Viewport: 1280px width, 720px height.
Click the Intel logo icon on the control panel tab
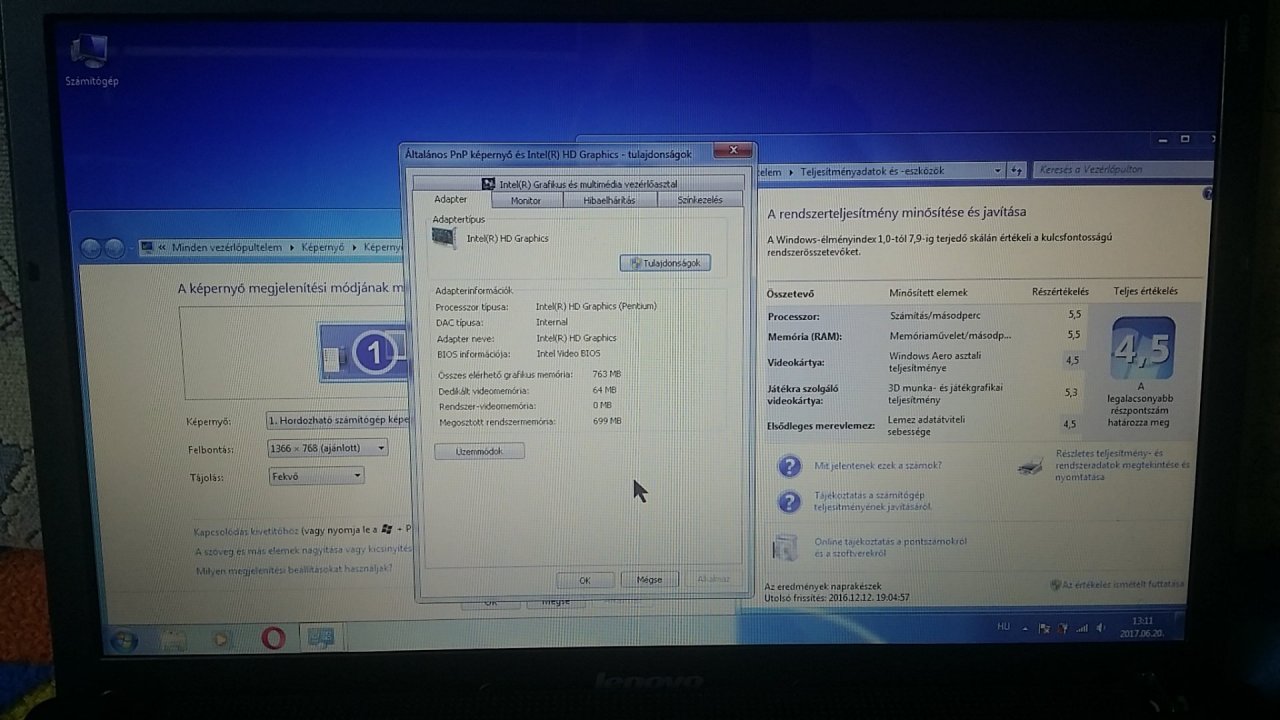488,184
